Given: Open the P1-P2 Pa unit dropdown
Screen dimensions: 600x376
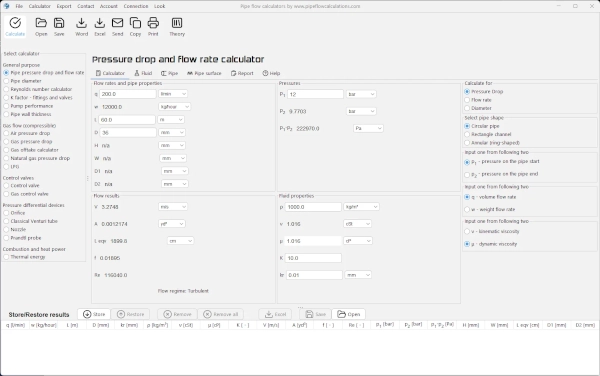Looking at the screenshot, I should coord(368,128).
